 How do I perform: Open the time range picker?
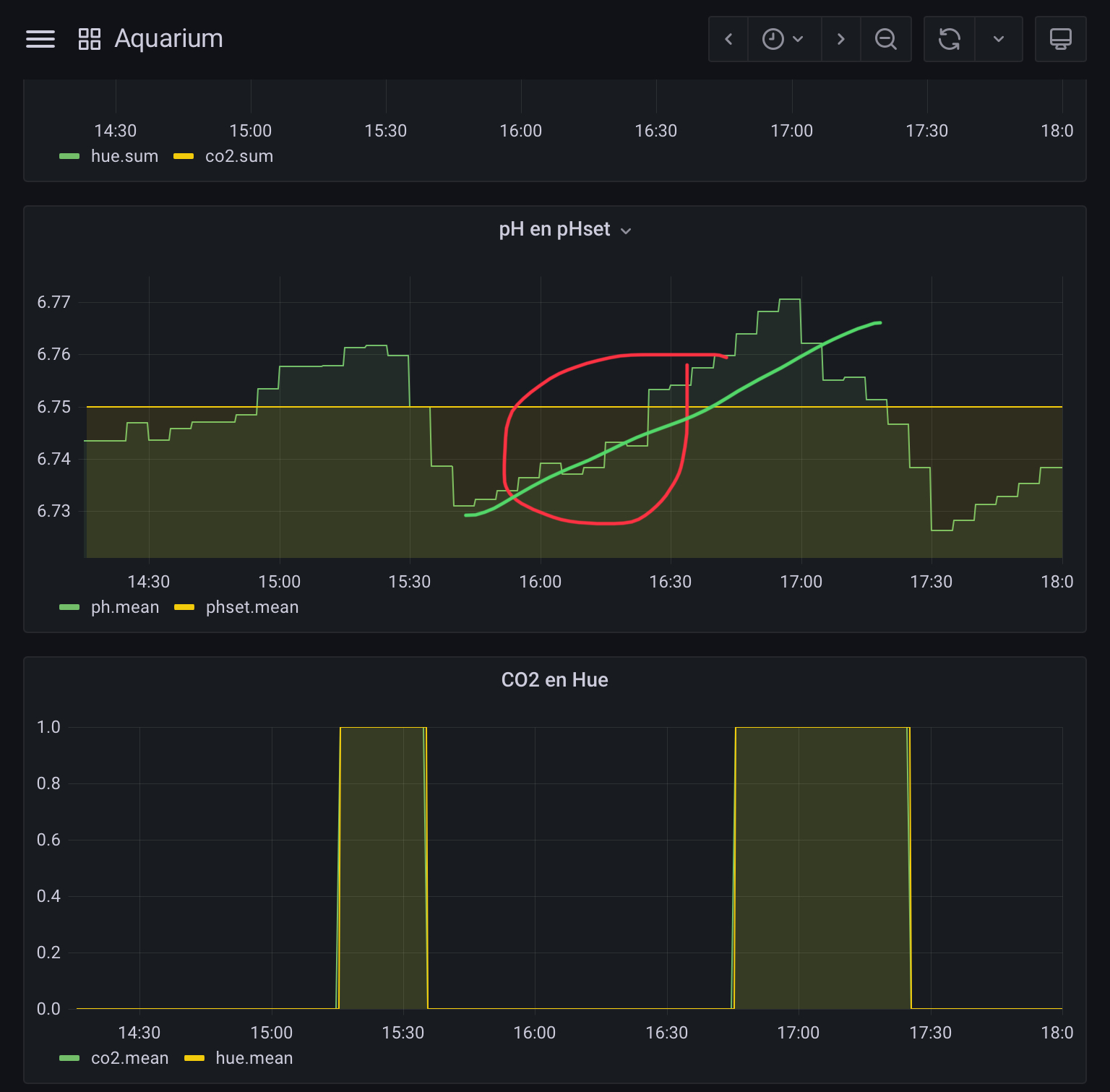783,39
